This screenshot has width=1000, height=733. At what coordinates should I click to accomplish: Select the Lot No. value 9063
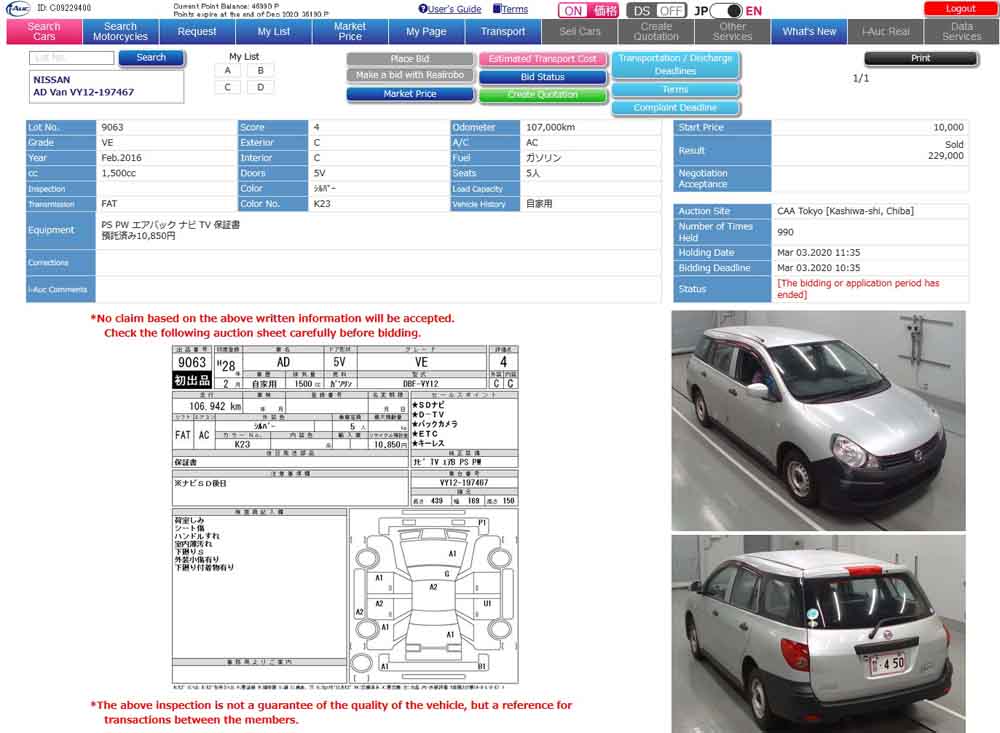click(x=112, y=127)
